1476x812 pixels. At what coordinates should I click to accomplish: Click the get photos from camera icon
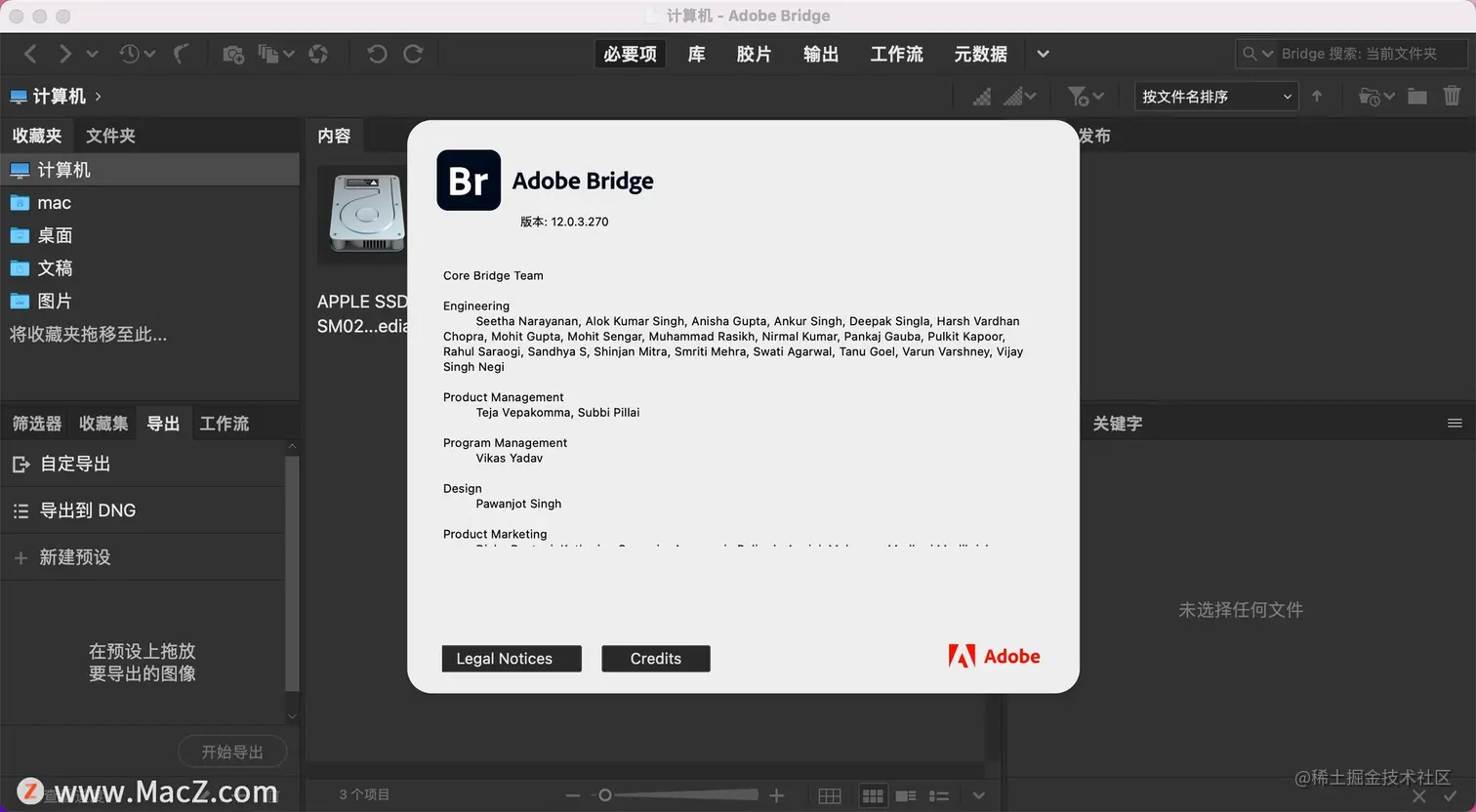(233, 54)
